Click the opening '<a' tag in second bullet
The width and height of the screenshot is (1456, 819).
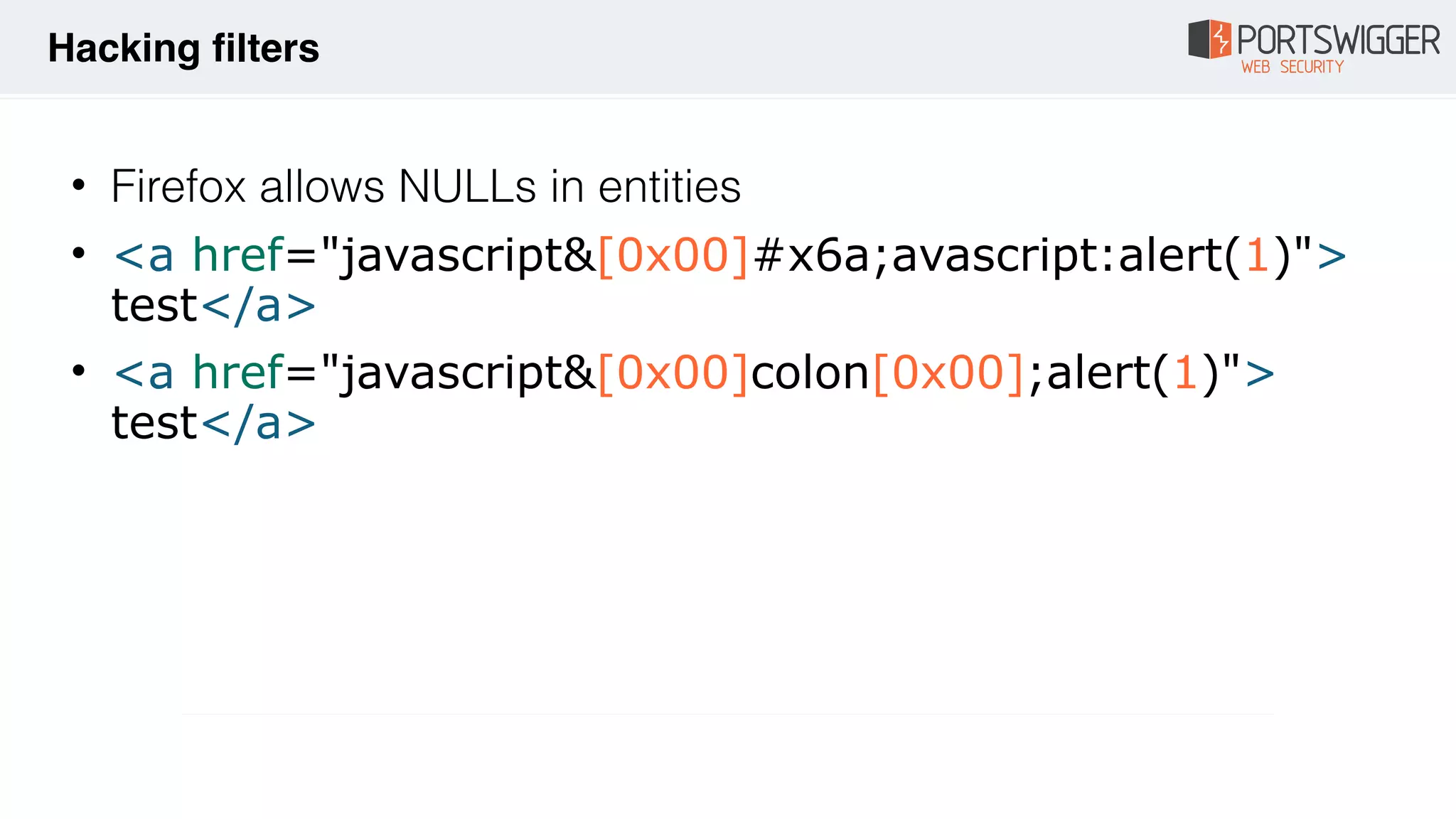click(144, 255)
